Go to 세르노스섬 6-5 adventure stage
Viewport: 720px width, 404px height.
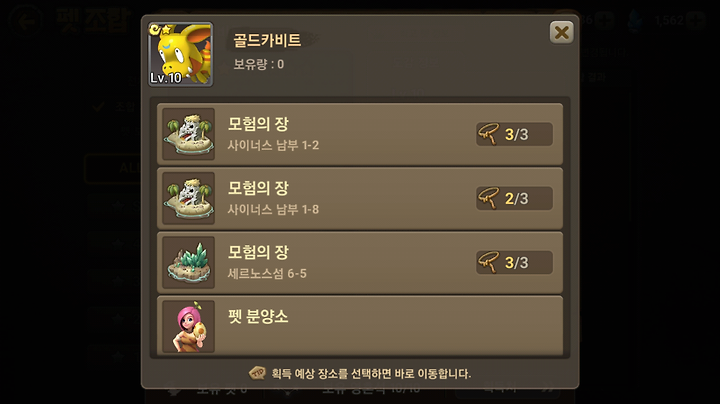pos(360,263)
